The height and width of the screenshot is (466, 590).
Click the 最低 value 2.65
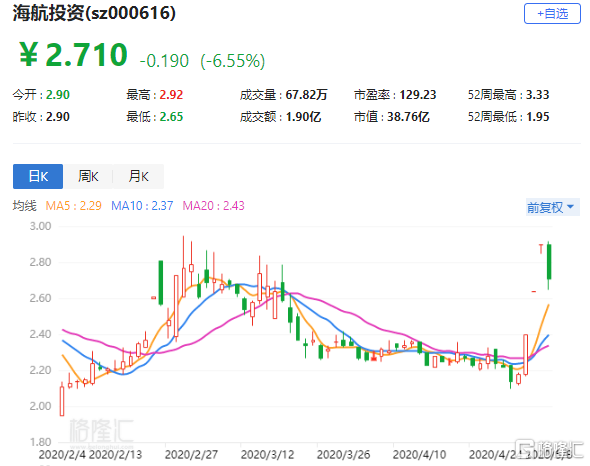pos(171,117)
